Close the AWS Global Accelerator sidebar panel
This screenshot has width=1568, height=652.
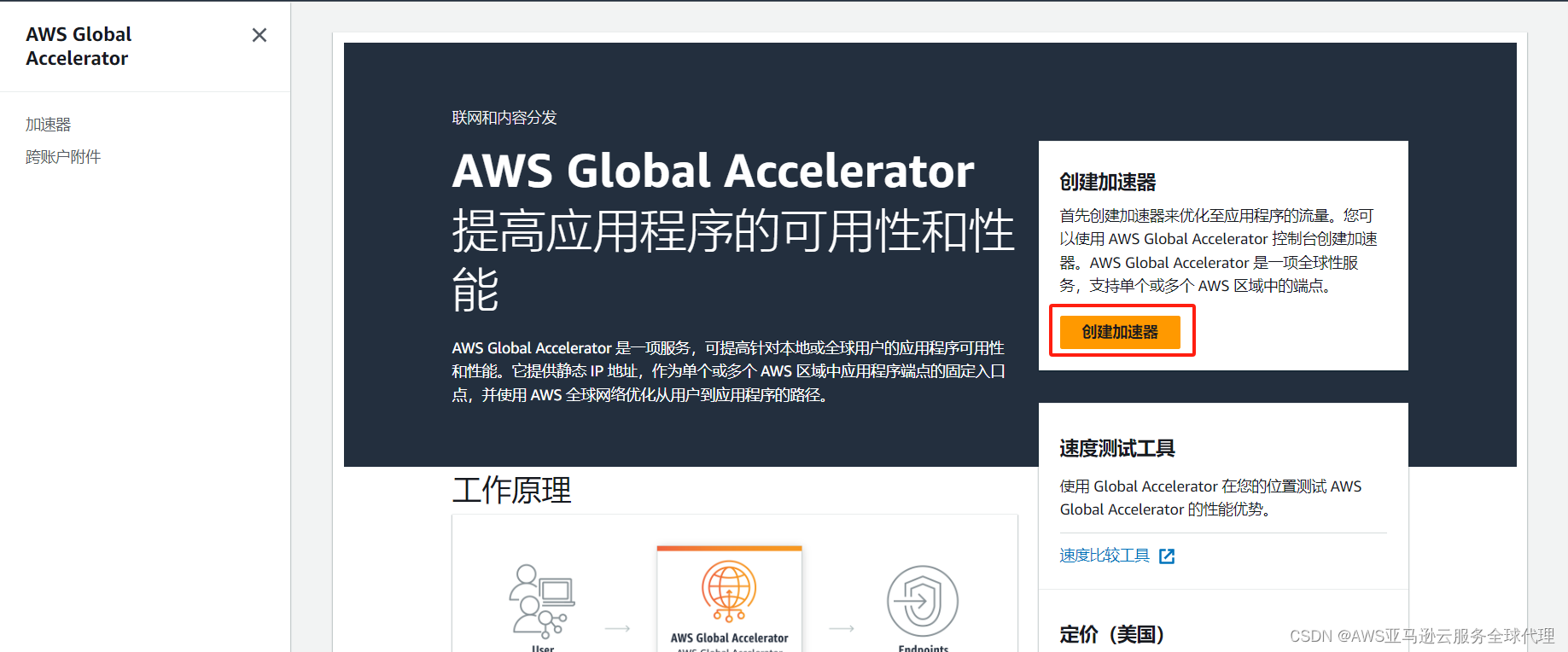click(259, 35)
